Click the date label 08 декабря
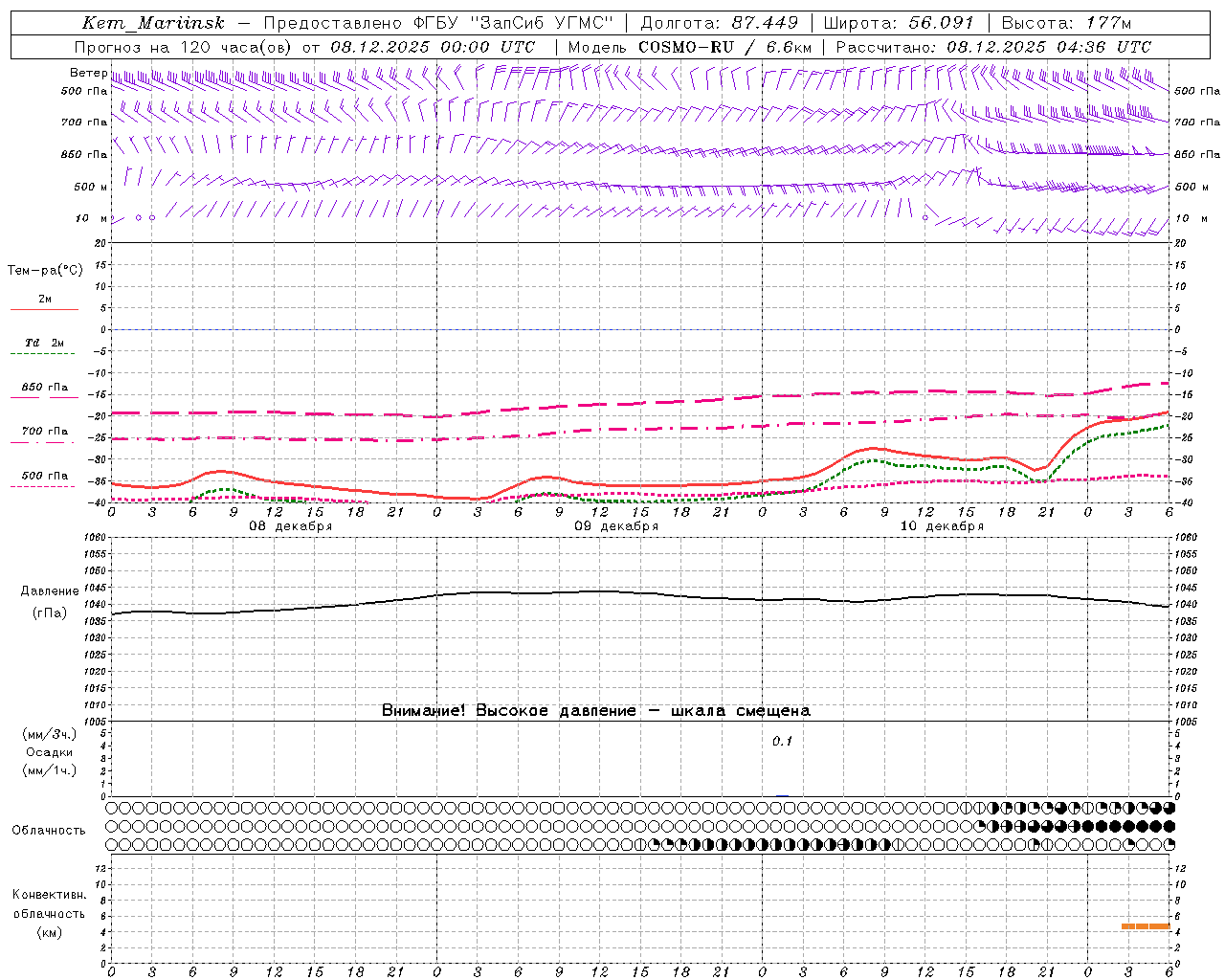 [291, 526]
